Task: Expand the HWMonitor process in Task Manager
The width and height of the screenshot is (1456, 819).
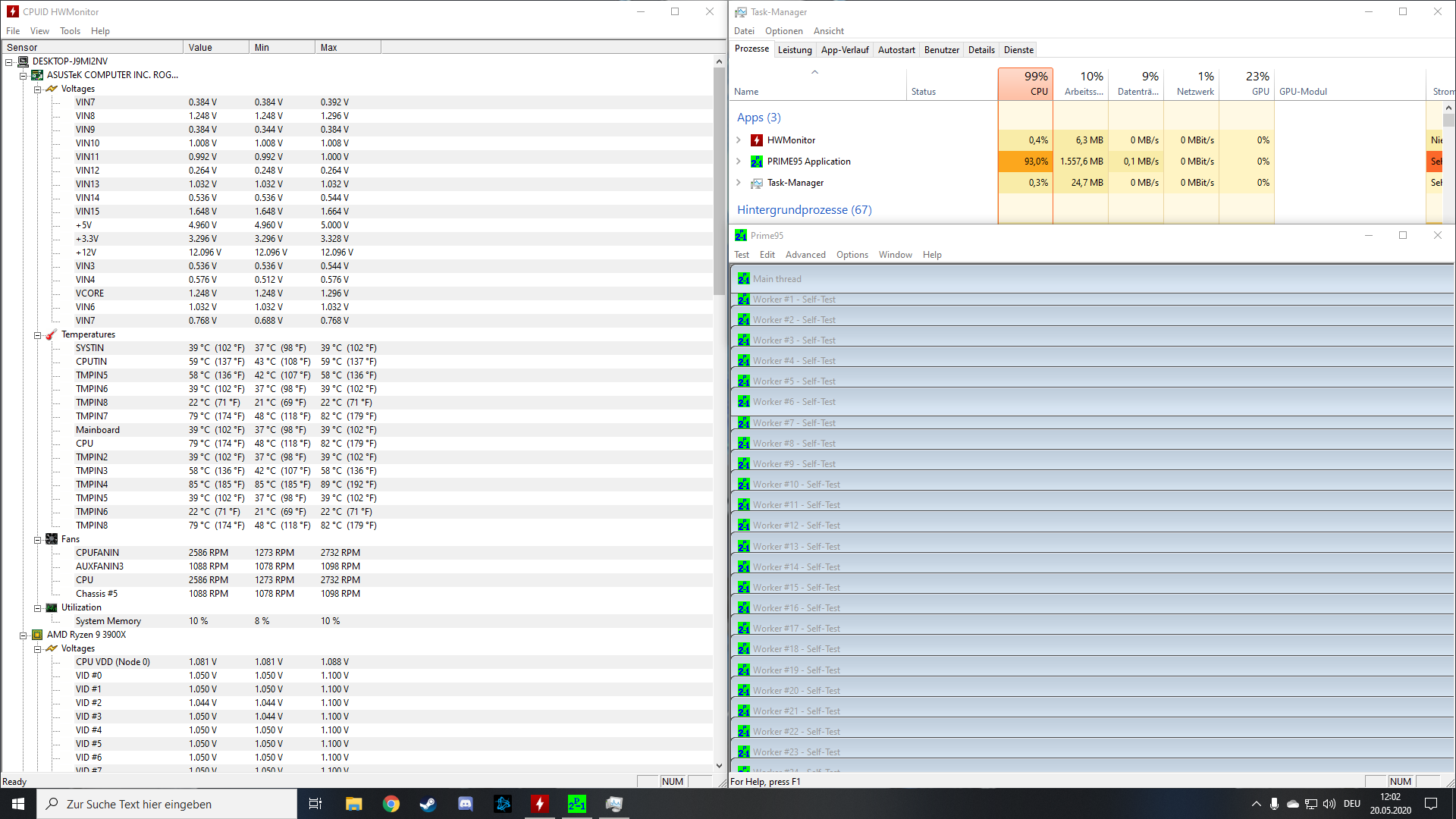Action: [x=738, y=140]
